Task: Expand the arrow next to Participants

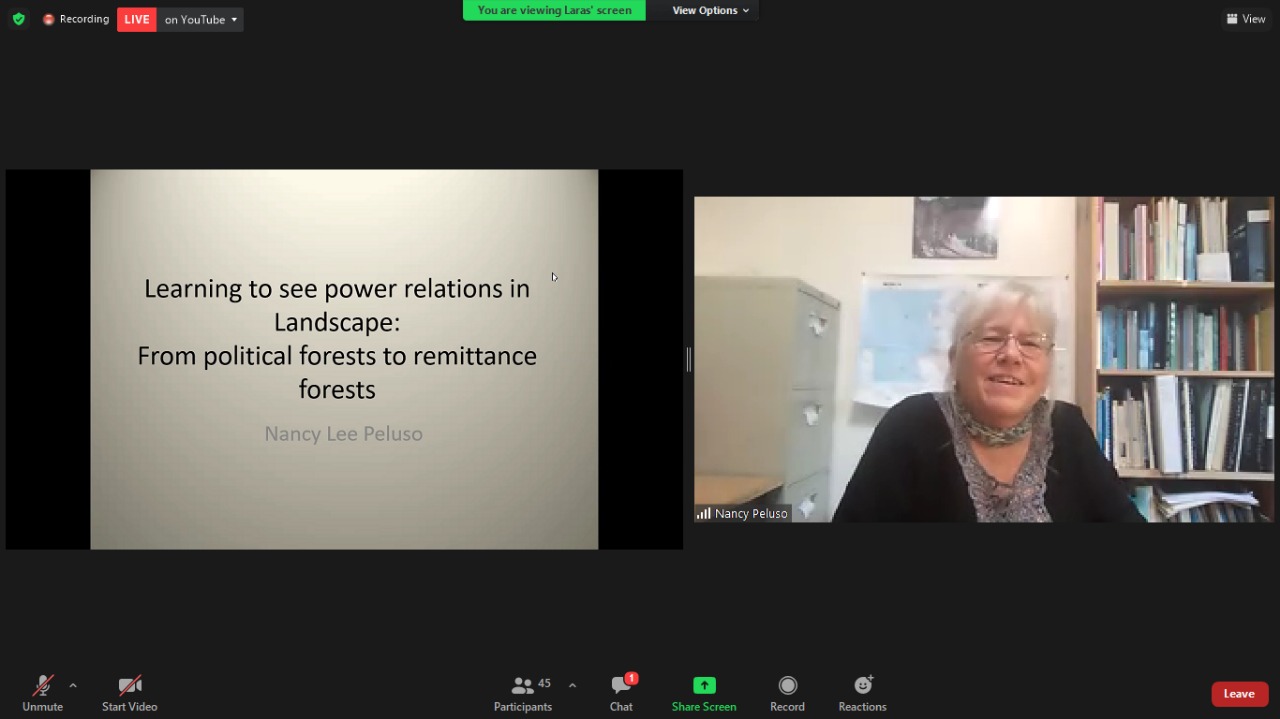Action: point(572,685)
